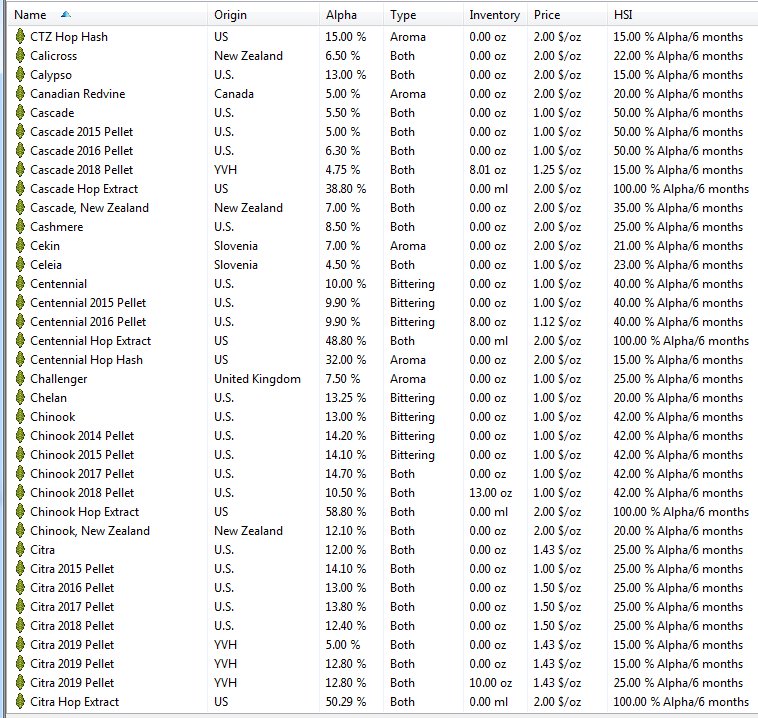Click the hop icon beside Citra 2015 Pellet

coord(20,569)
